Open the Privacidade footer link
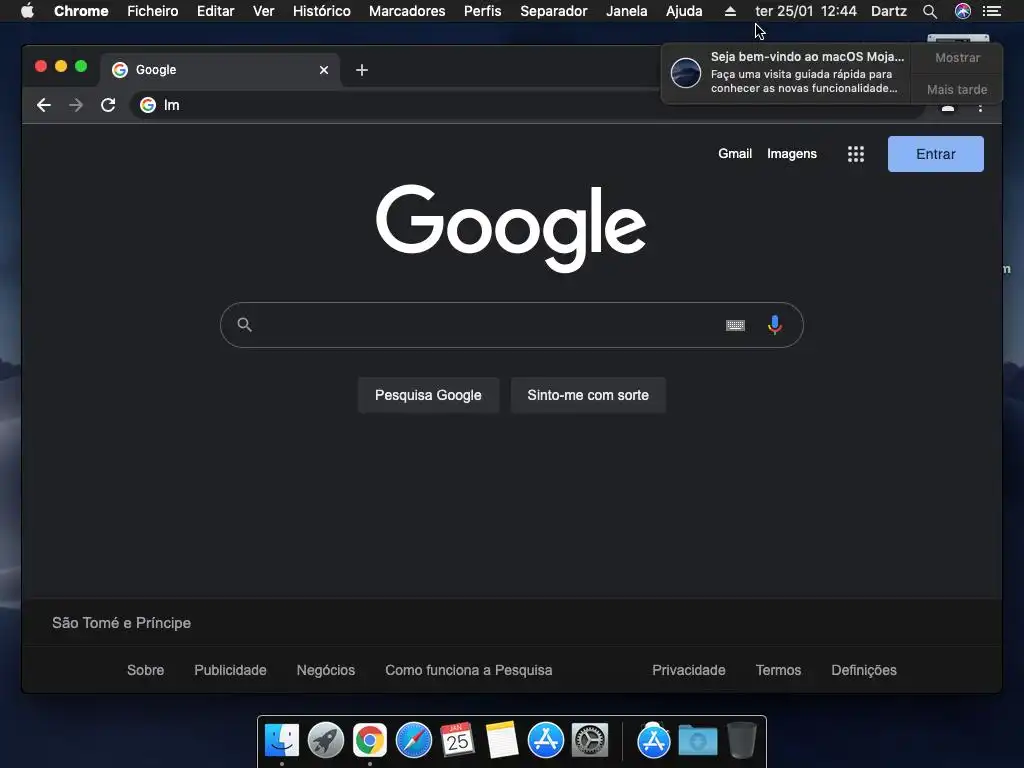The height and width of the screenshot is (768, 1024). coord(689,670)
